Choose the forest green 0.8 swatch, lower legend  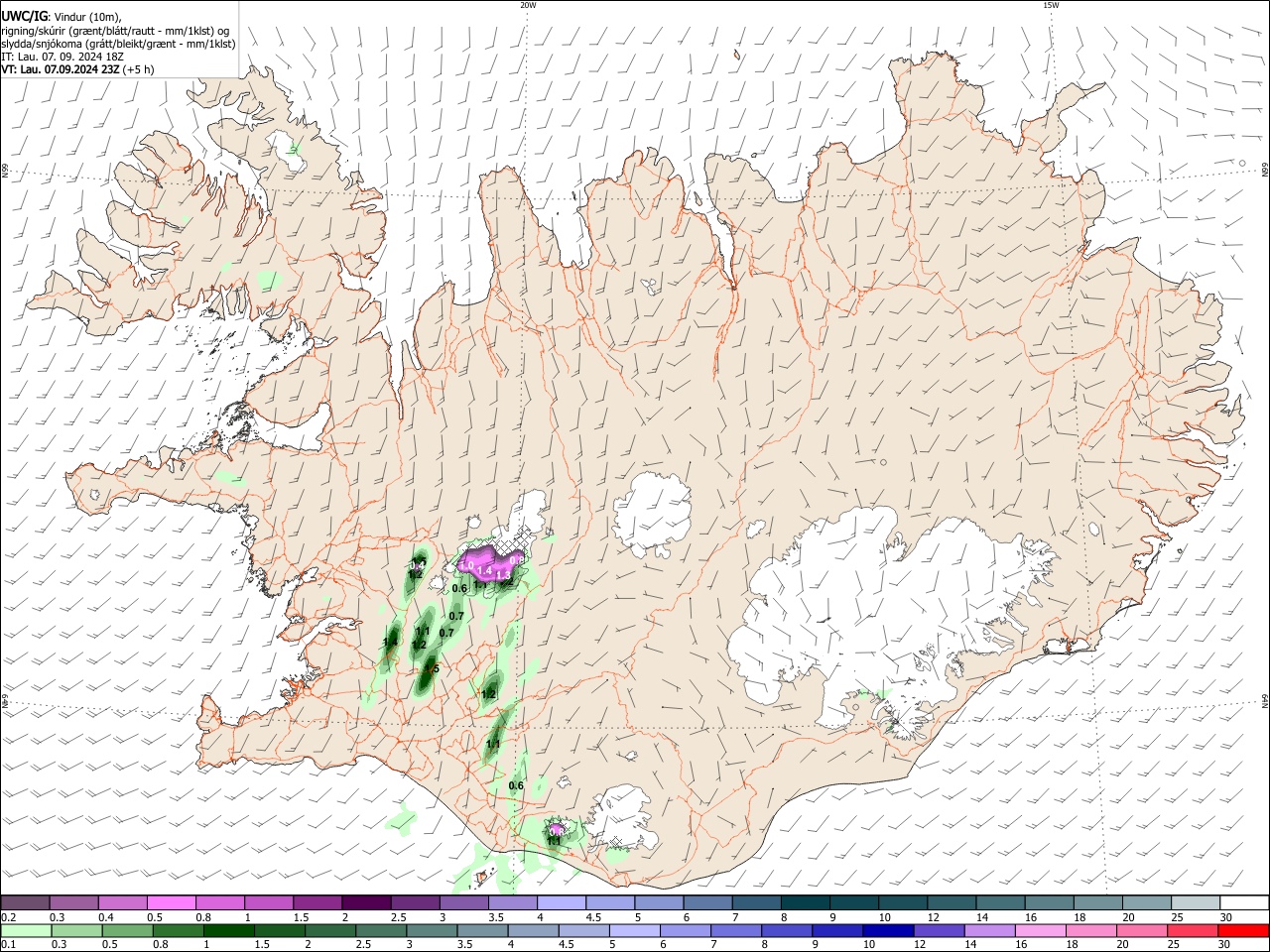(x=178, y=930)
